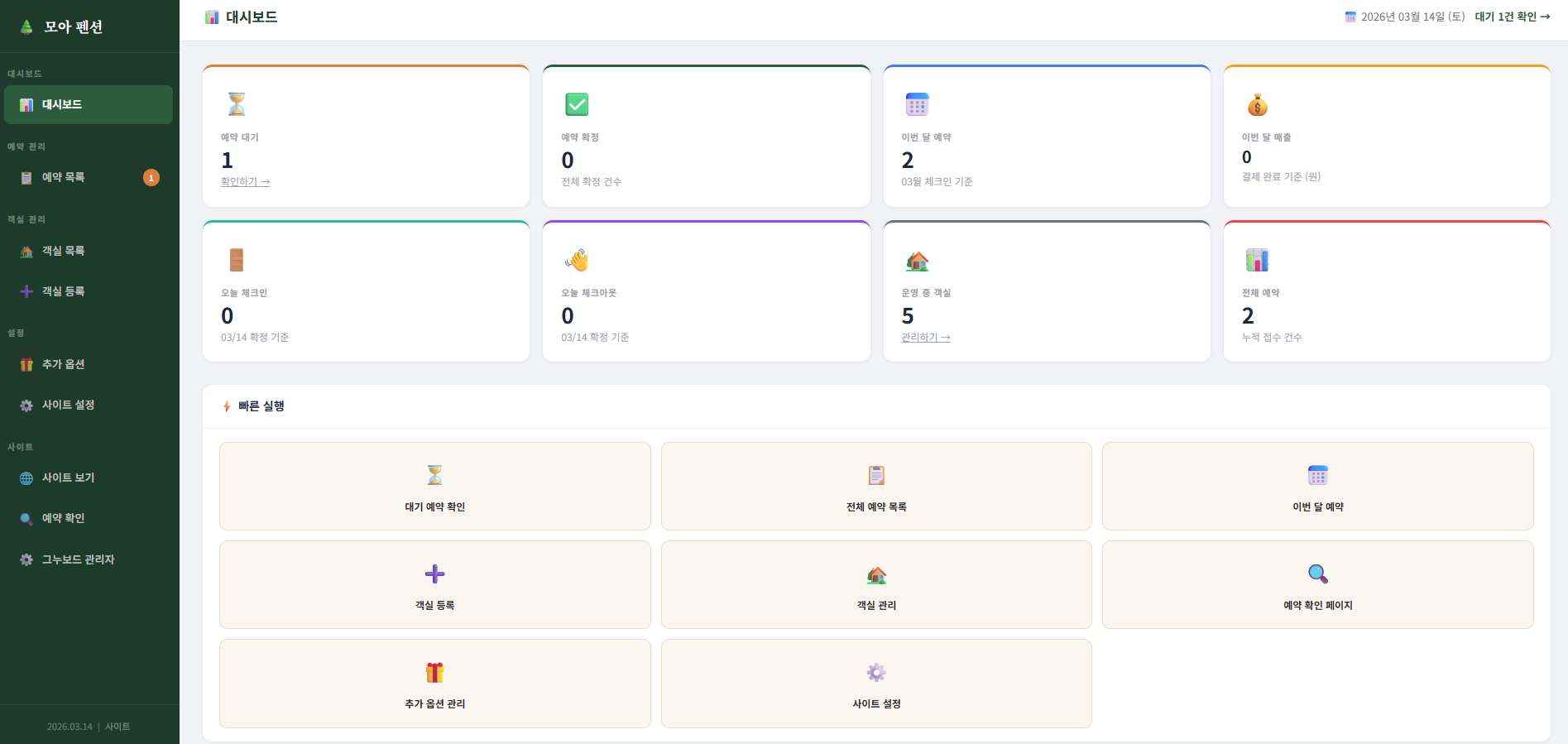The width and height of the screenshot is (1568, 744).
Task: Click 대기 1건 확인 link in header
Action: pos(1512,17)
